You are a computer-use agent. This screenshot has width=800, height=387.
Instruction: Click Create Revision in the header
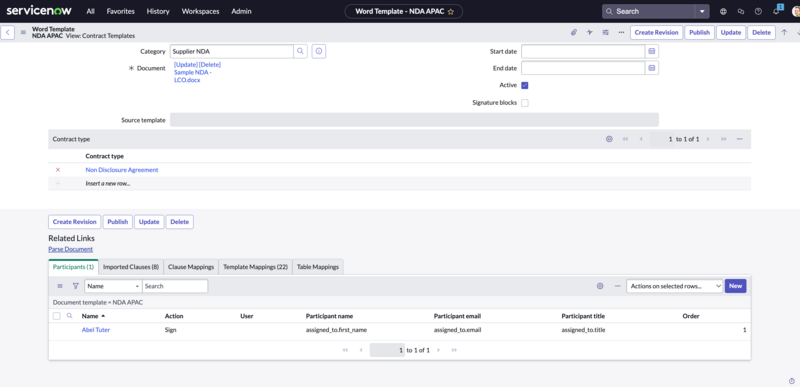coord(657,32)
